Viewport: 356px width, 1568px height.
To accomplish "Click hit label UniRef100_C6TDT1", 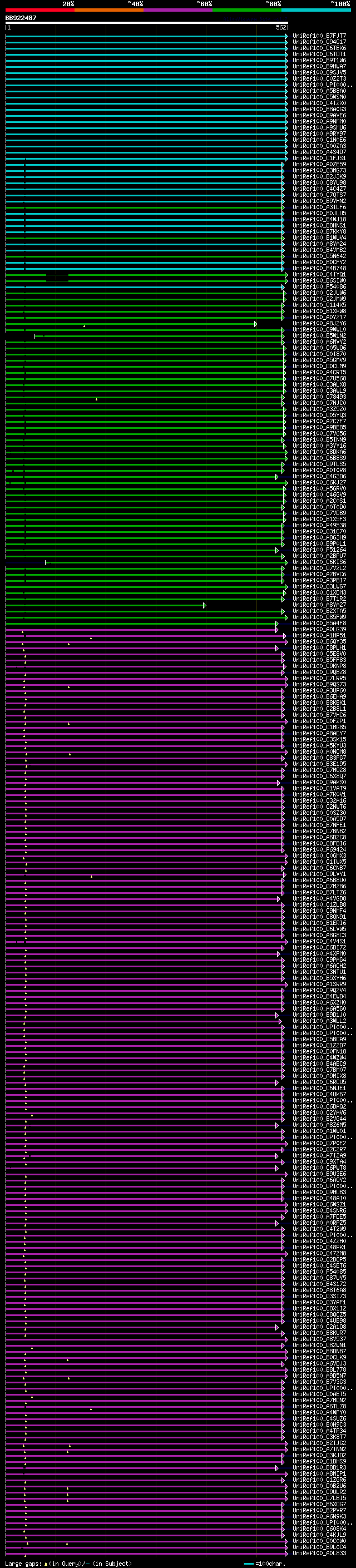I will [319, 54].
